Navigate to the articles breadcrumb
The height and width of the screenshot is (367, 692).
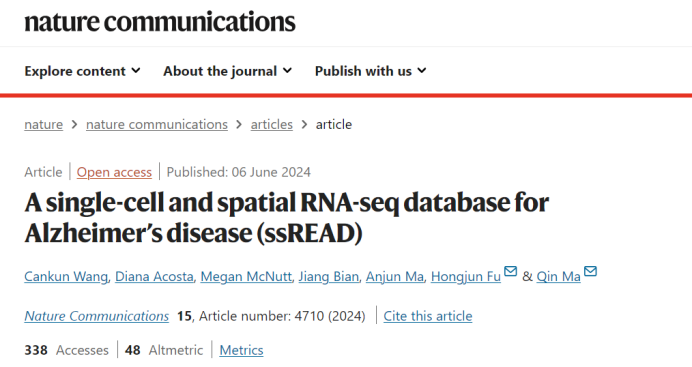coord(271,124)
